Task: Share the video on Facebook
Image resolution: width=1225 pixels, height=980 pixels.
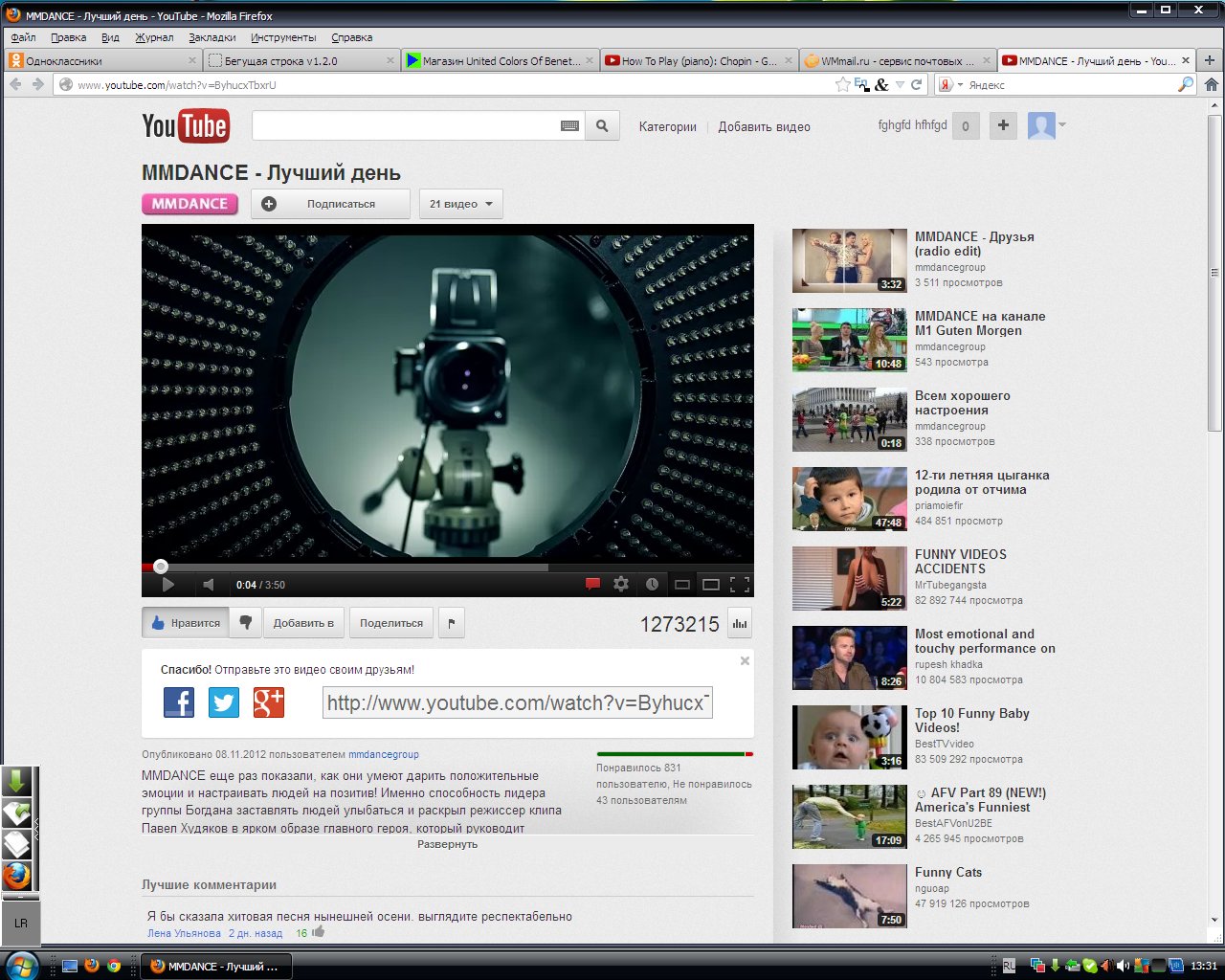Action: [179, 702]
